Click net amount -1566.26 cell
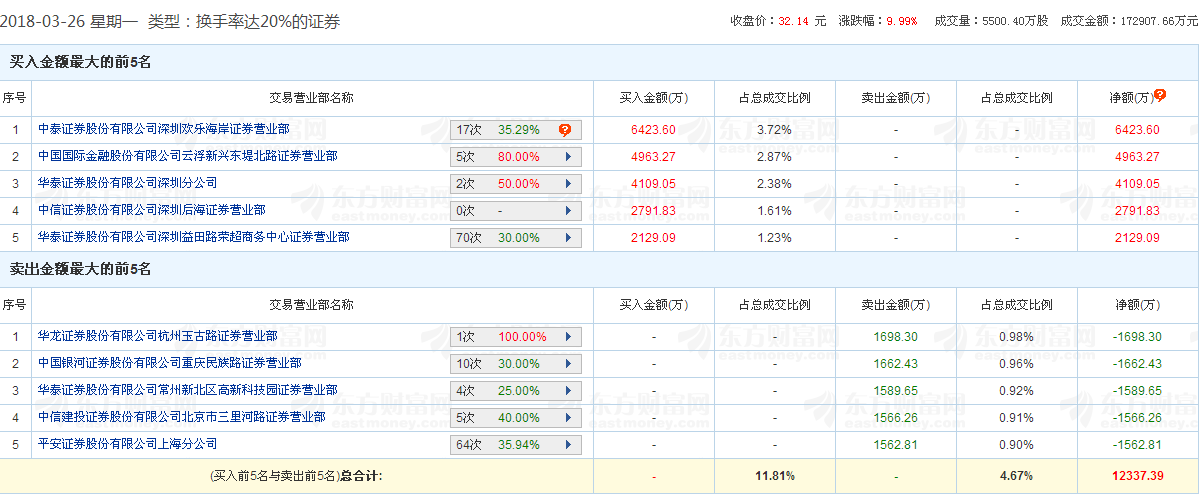Viewport: 1201px width, 494px height. [1135, 418]
